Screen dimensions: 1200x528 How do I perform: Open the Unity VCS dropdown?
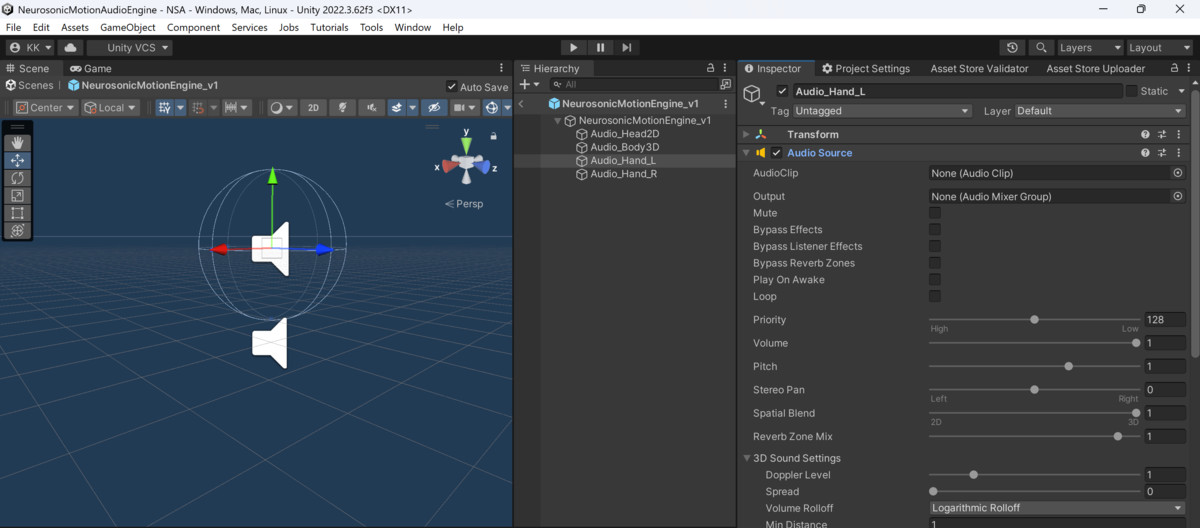(x=130, y=47)
